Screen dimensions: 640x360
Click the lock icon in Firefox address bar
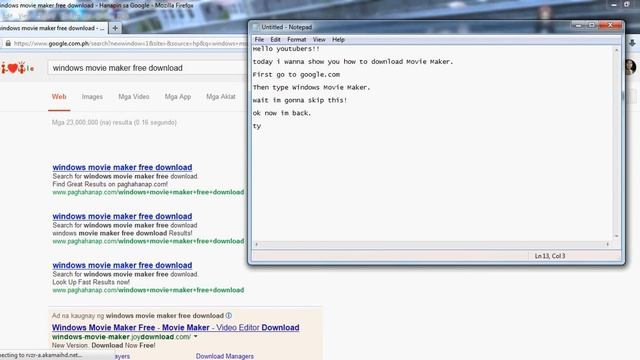[x=8, y=43]
